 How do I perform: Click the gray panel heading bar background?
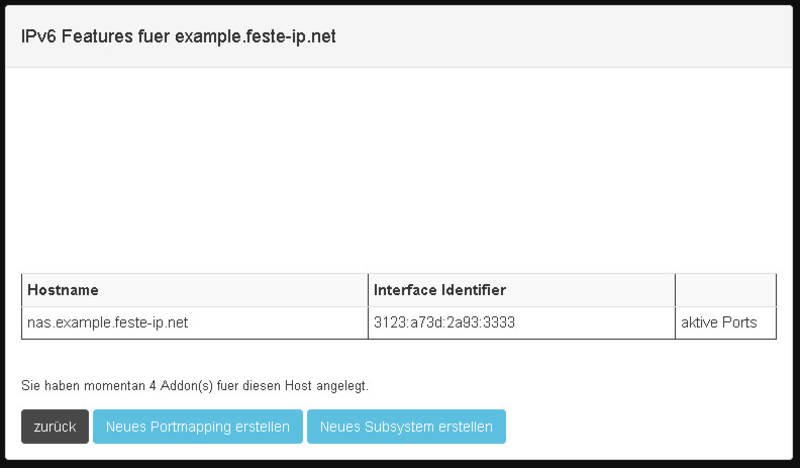point(561,37)
